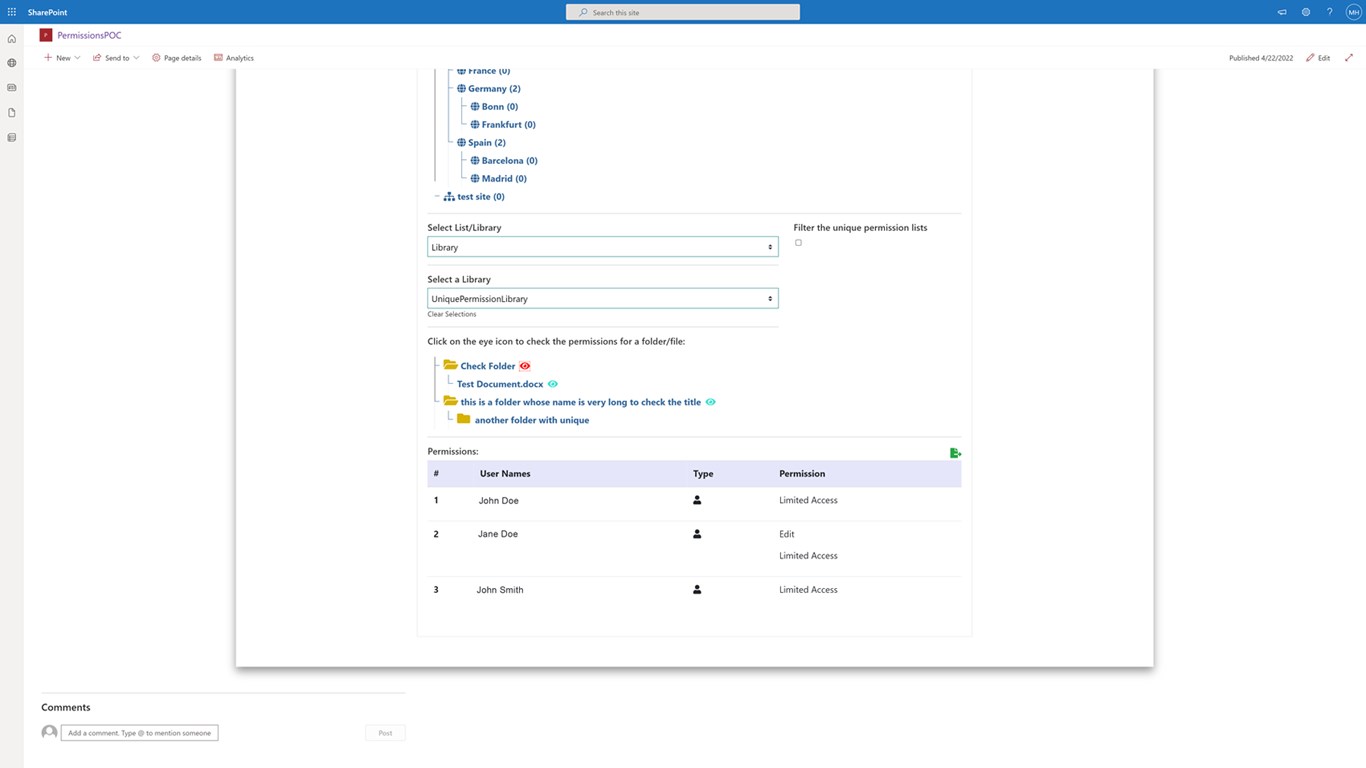Expand the New menu chevron

click(x=78, y=58)
